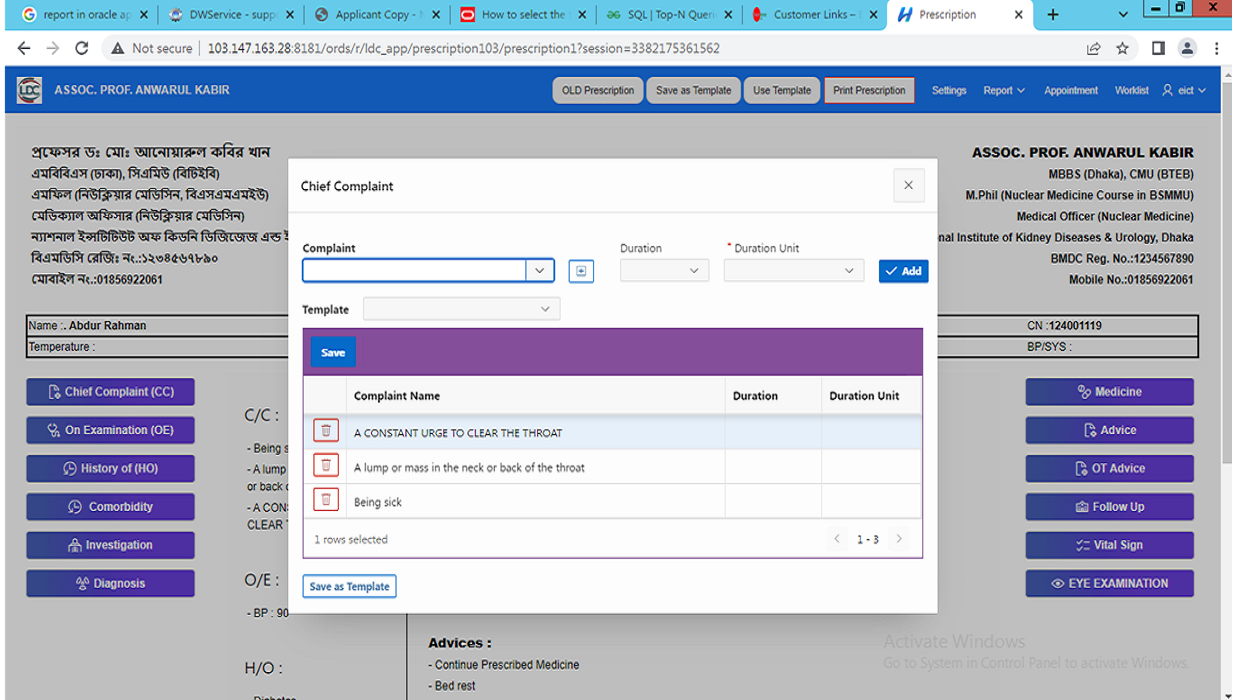Click the add-new-complaint plus icon
Viewport: 1234px width, 700px height.
(581, 271)
